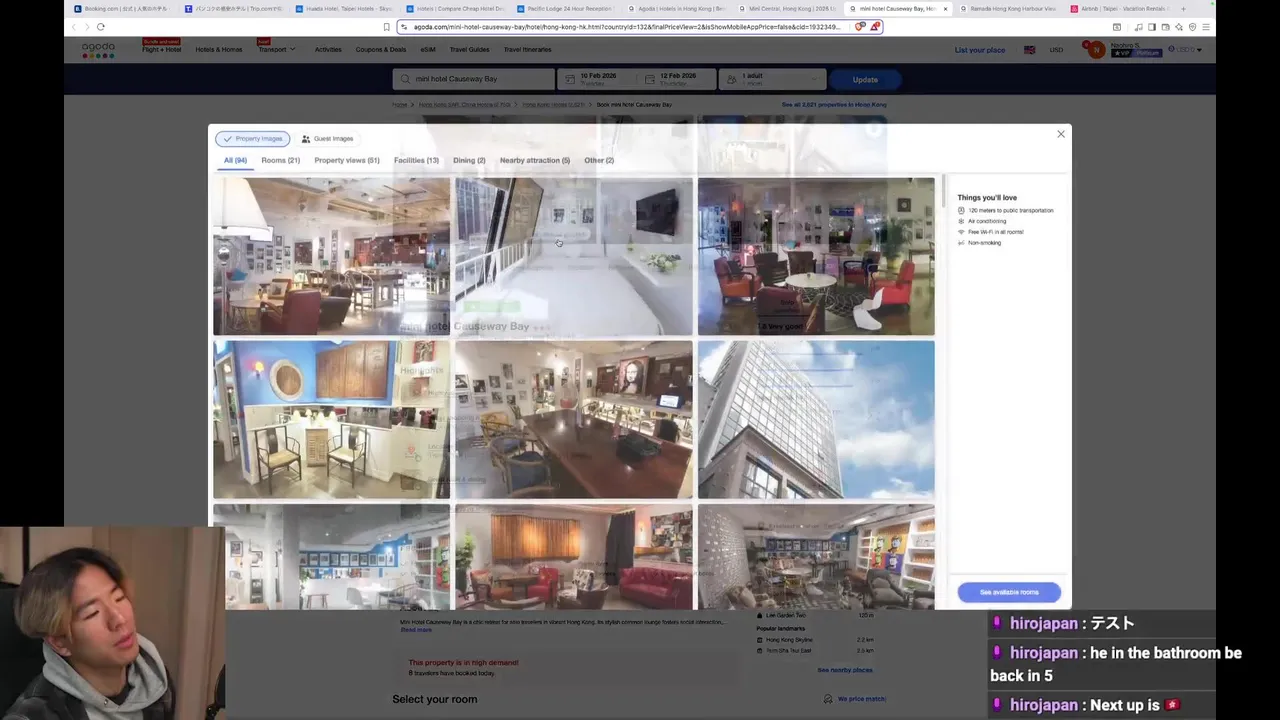Image resolution: width=1280 pixels, height=720 pixels.
Task: Open the white balcony room photo
Action: pyautogui.click(x=573, y=256)
